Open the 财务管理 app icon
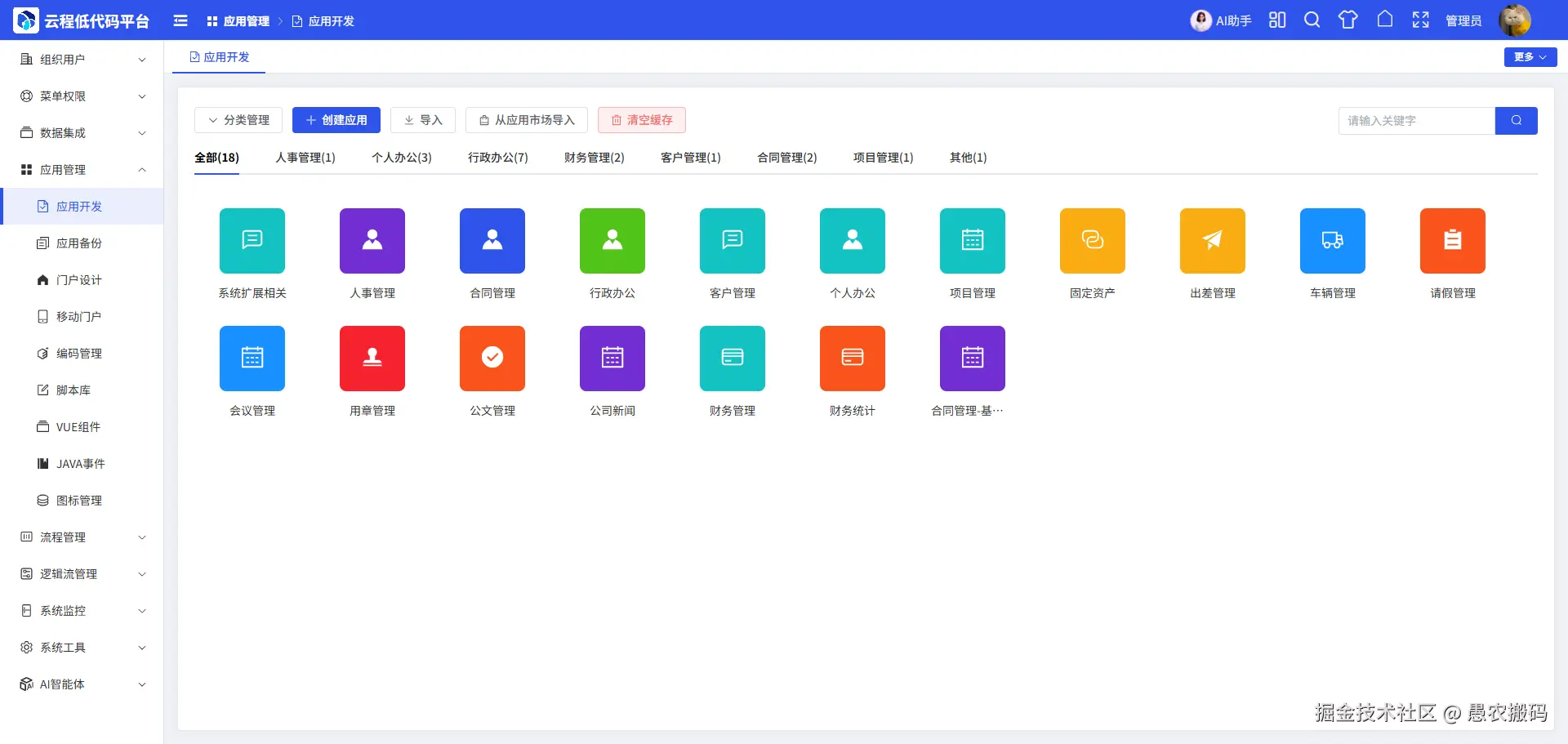 [733, 359]
